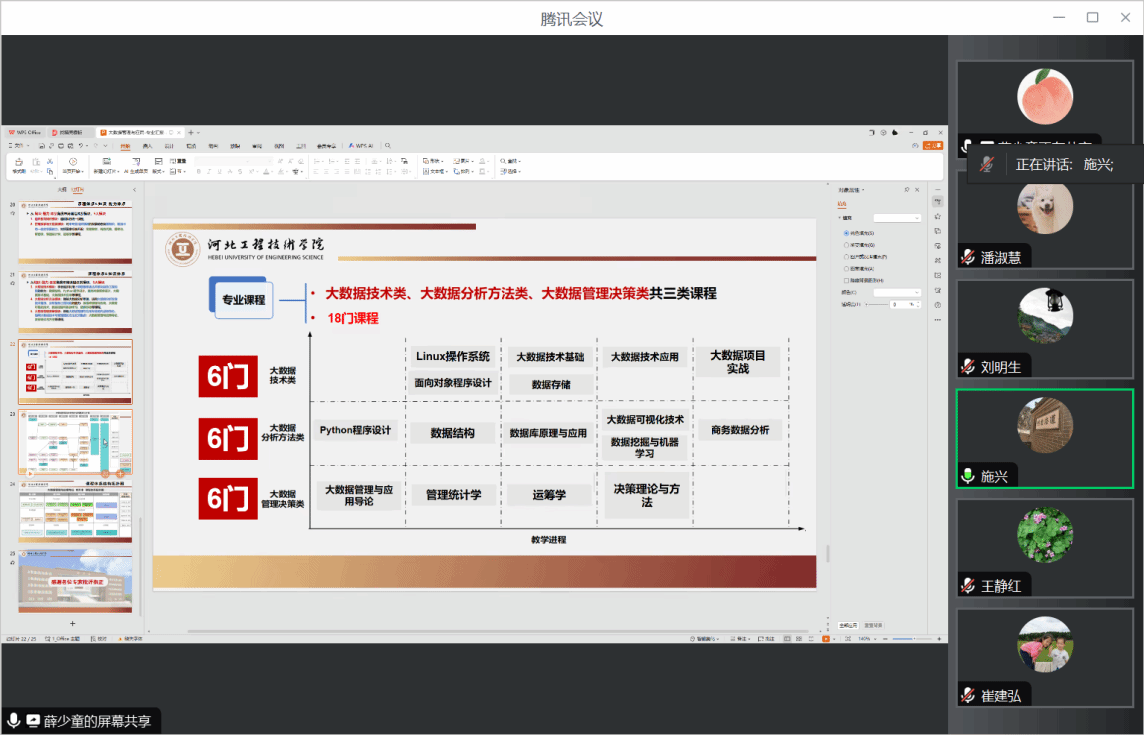Select the solid fill (纯色填充) radio button
The height and width of the screenshot is (735, 1144).
(x=846, y=233)
